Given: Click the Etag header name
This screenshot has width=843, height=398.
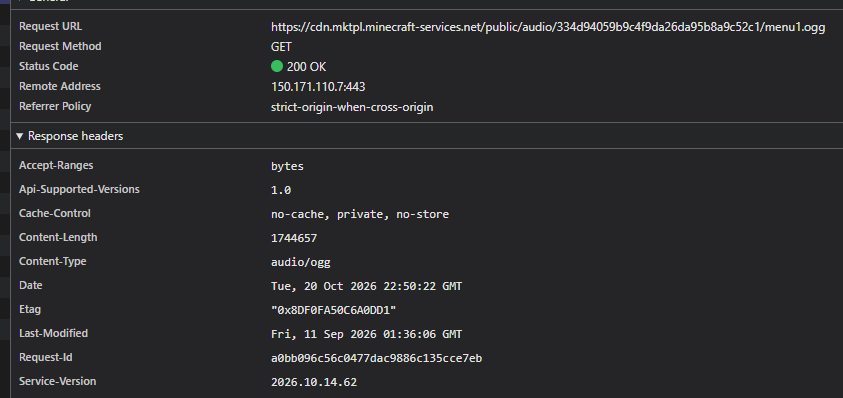Looking at the screenshot, I should click(30, 309).
